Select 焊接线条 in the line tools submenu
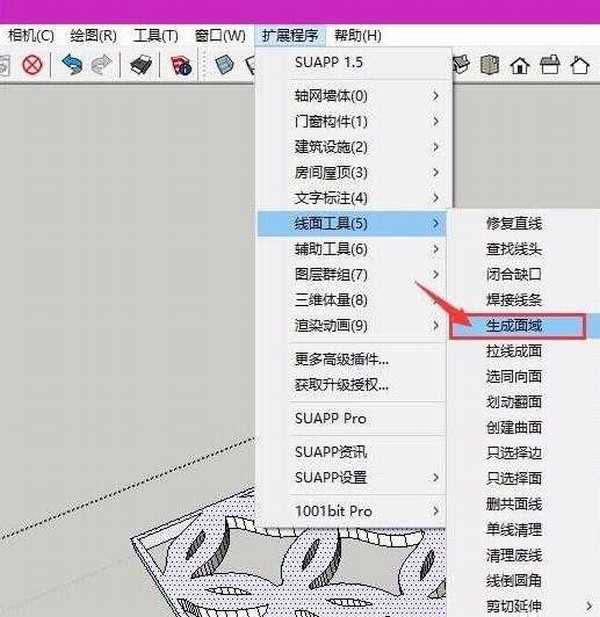 pyautogui.click(x=515, y=299)
